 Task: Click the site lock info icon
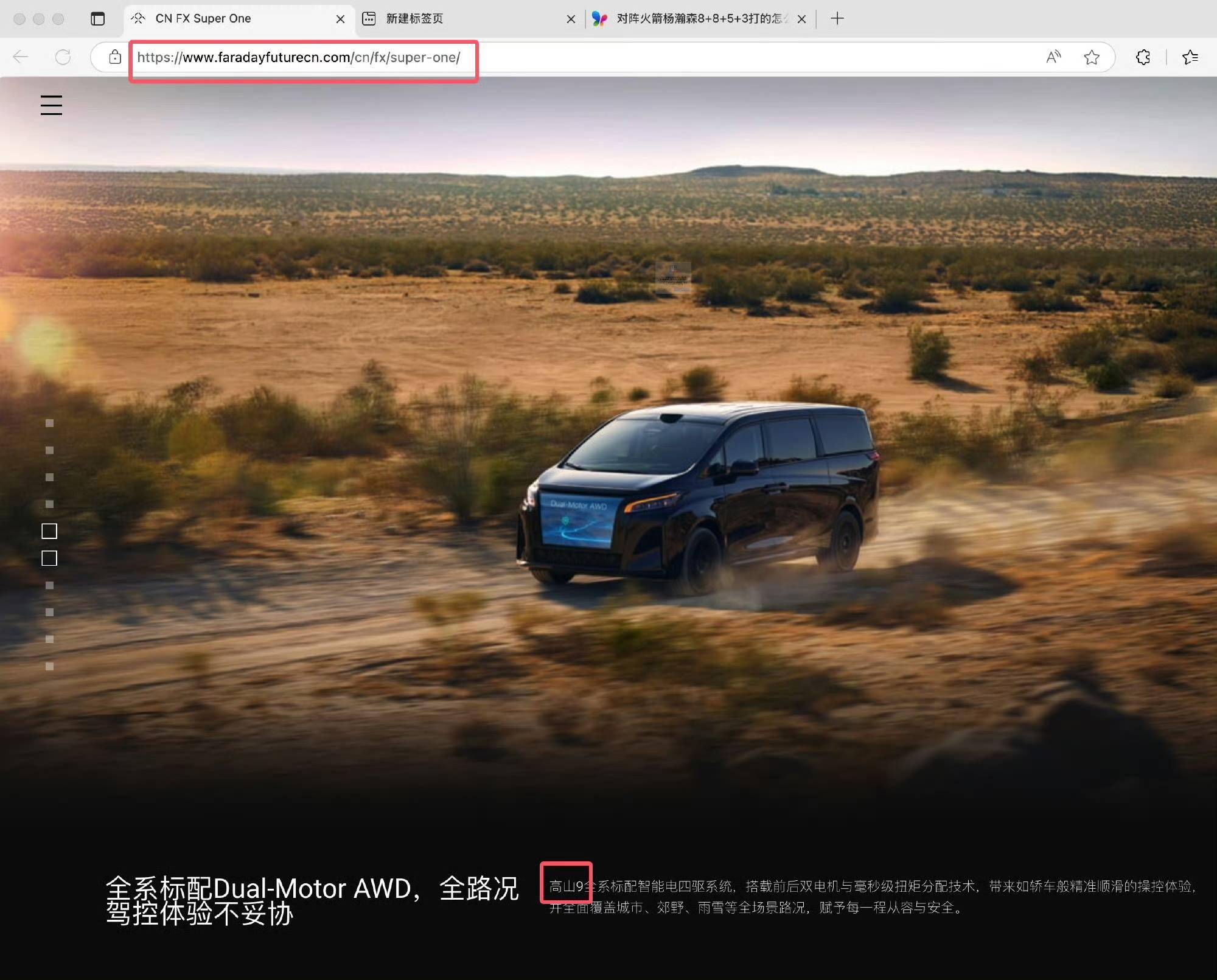point(114,57)
